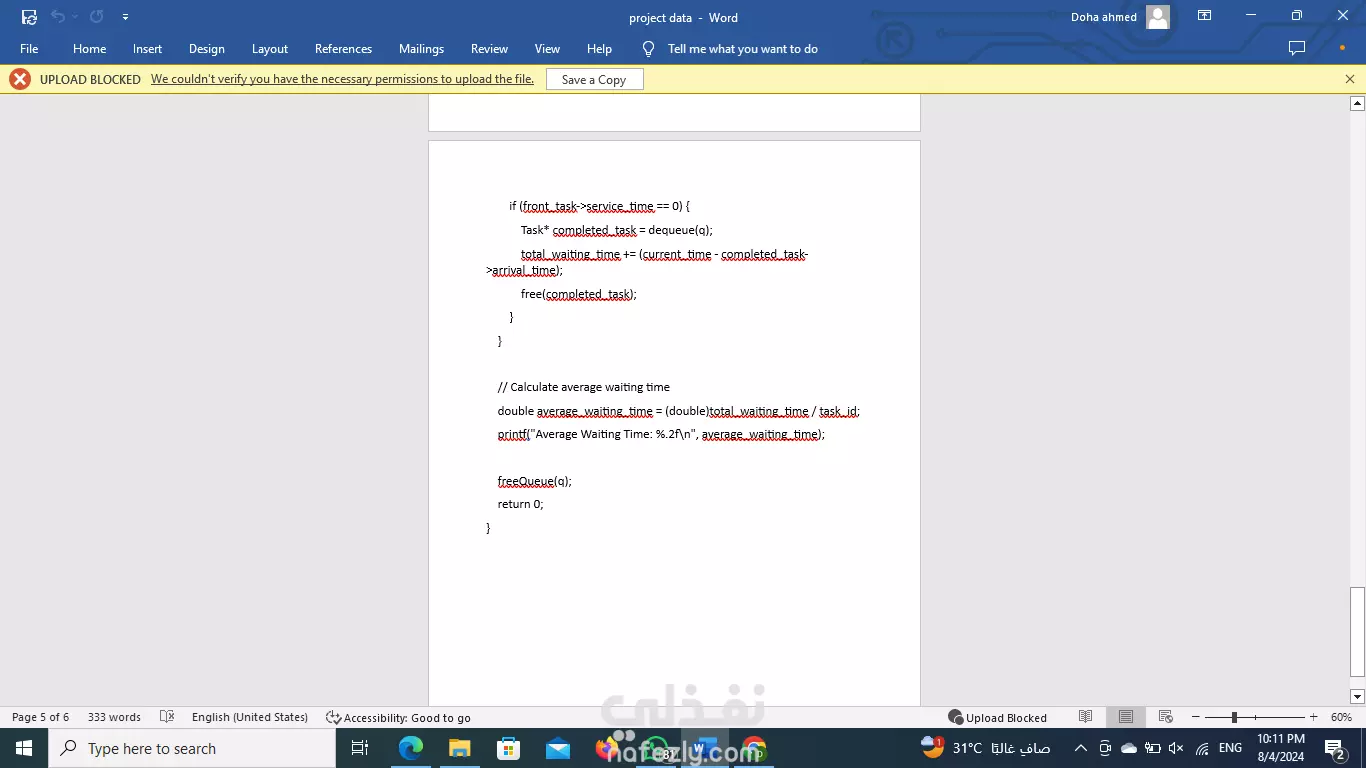Select the References ribbon tab
The height and width of the screenshot is (768, 1366).
tap(343, 49)
